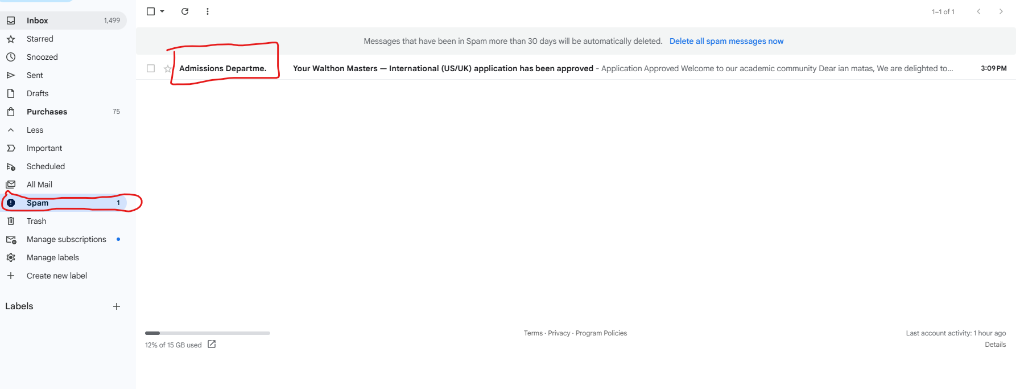Click the plus icon before Create new label
This screenshot has height=389, width=1024.
pos(10,276)
